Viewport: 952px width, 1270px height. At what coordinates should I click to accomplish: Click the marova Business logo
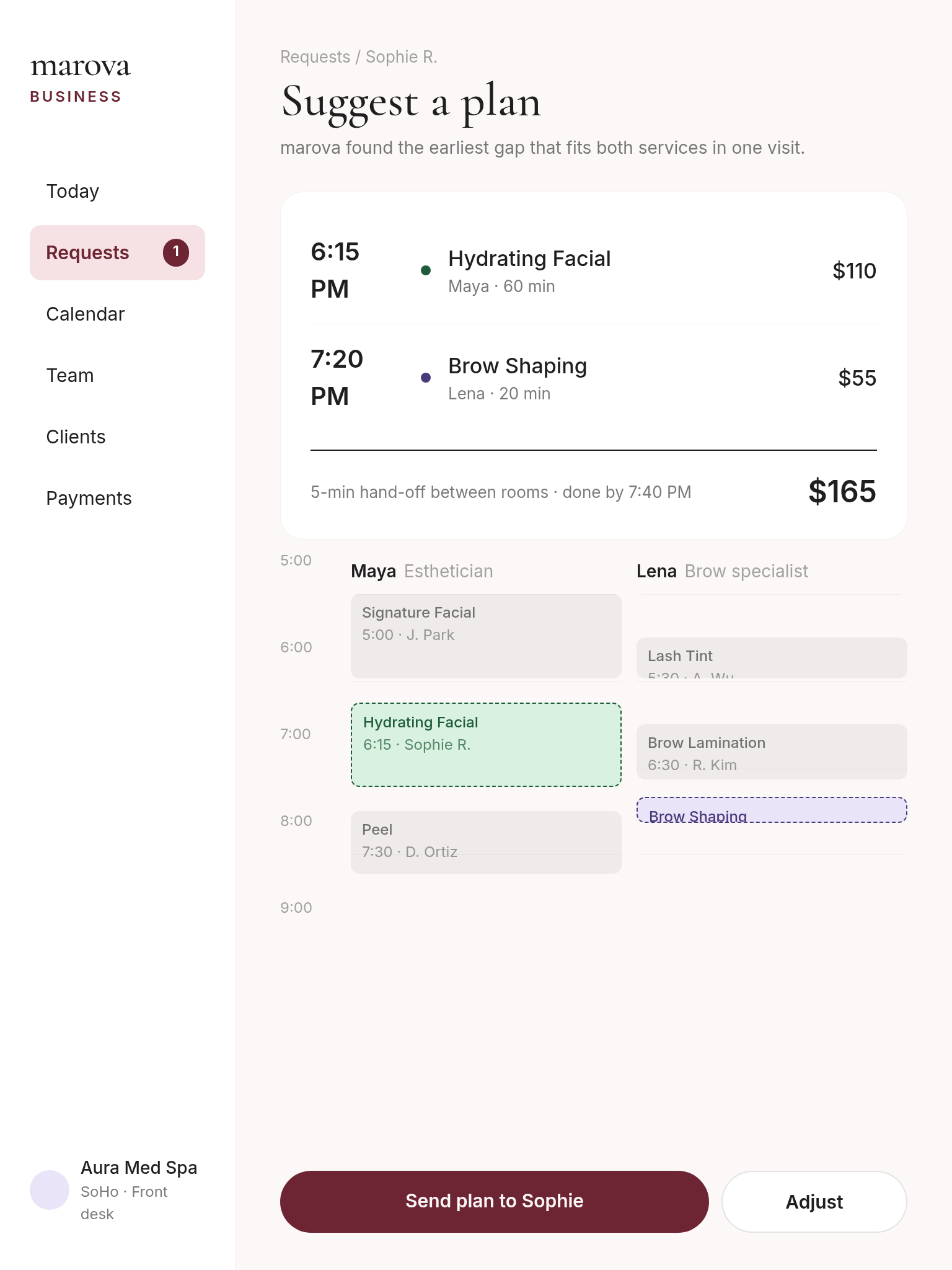point(80,79)
